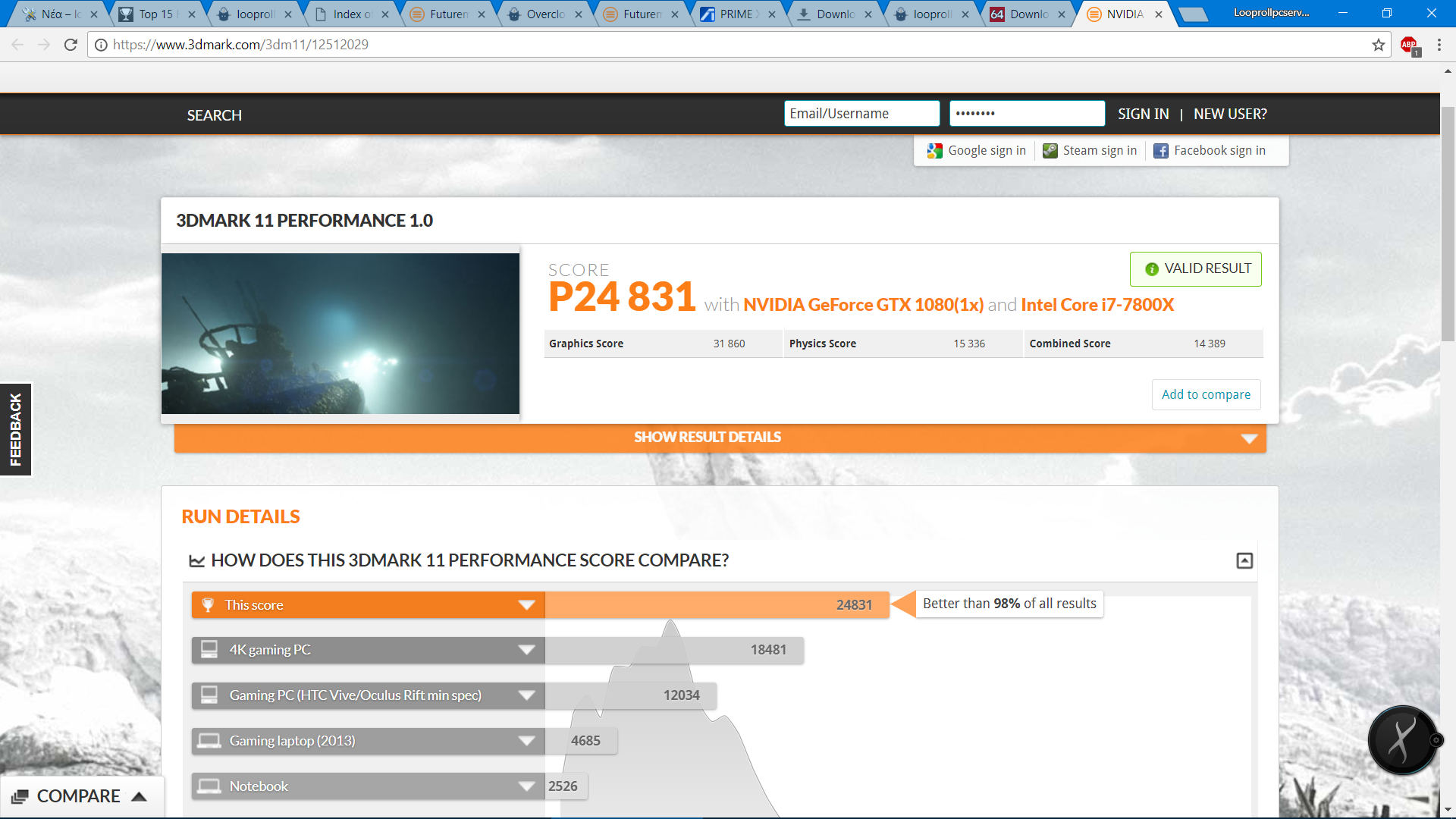
Task: Click Add to compare button
Action: (x=1206, y=394)
